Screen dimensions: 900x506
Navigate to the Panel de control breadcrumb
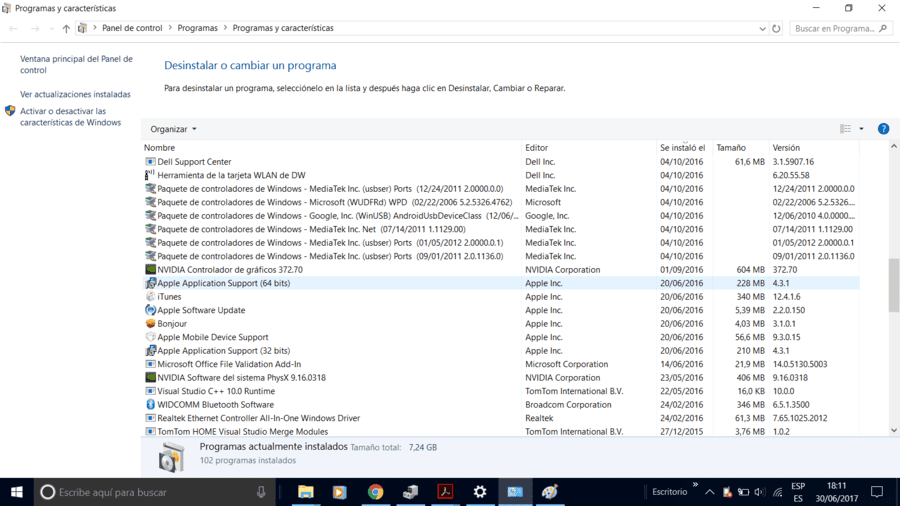coord(132,28)
